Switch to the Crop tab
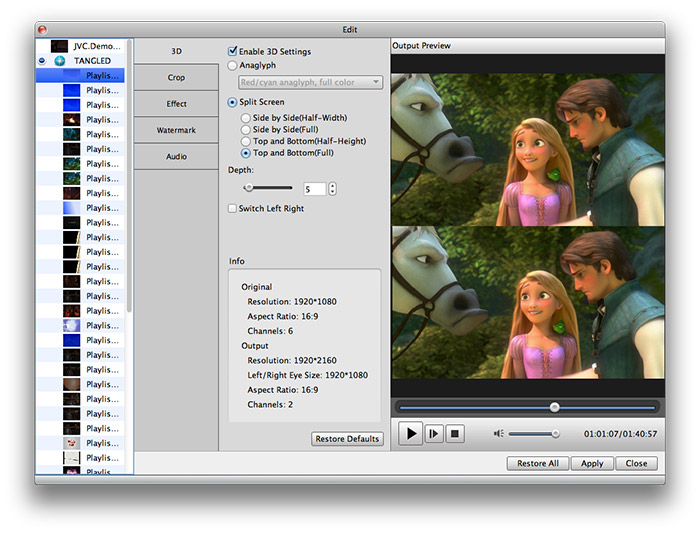Image resolution: width=700 pixels, height=533 pixels. [176, 77]
